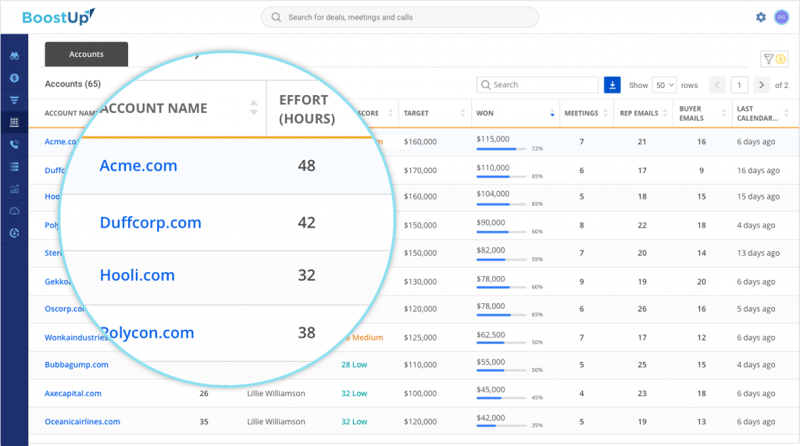Click magnifier icon in table search box
This screenshot has width=800, height=446.
point(486,85)
